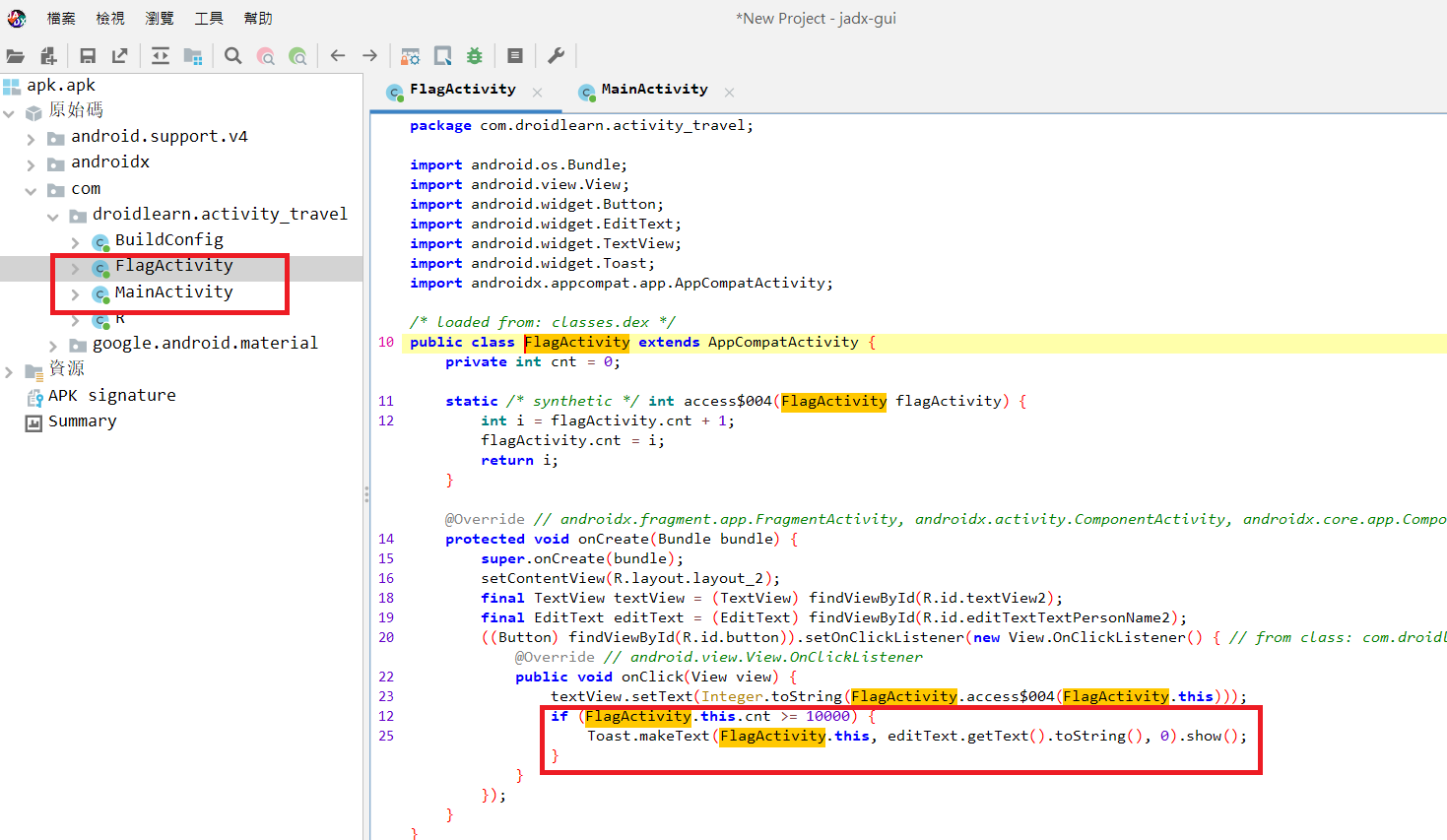1447x840 pixels.
Task: Navigate forward with right arrow icon
Action: coord(370,56)
